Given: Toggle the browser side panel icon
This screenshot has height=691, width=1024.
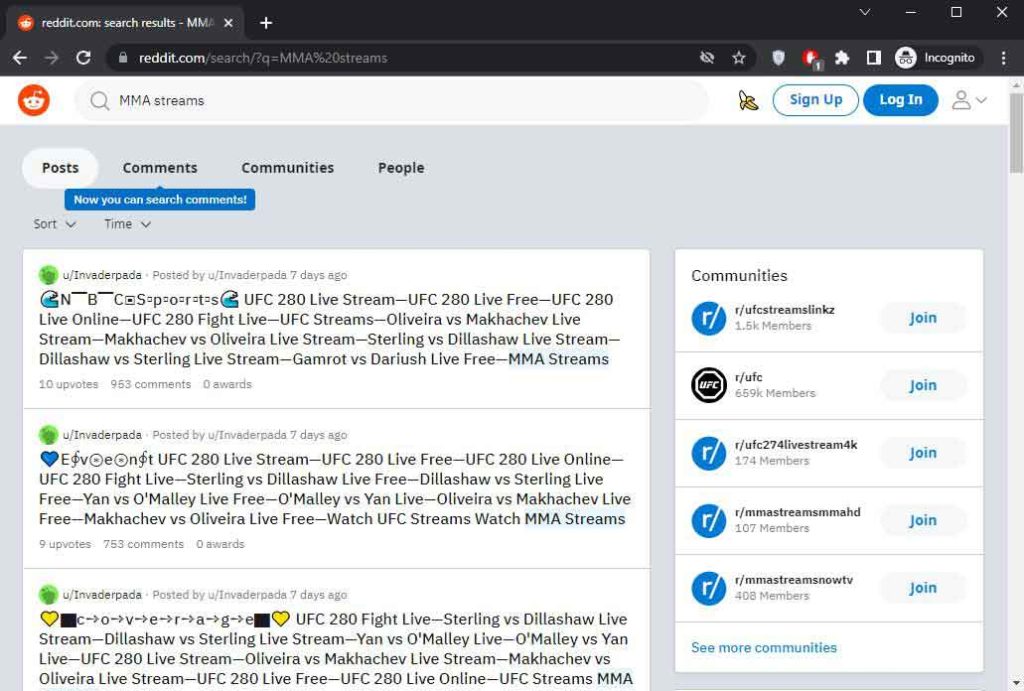Looking at the screenshot, I should (873, 58).
